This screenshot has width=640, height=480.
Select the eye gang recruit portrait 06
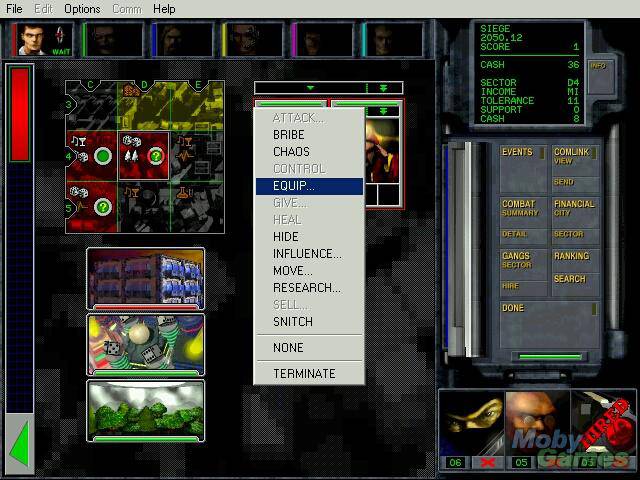tap(472, 424)
